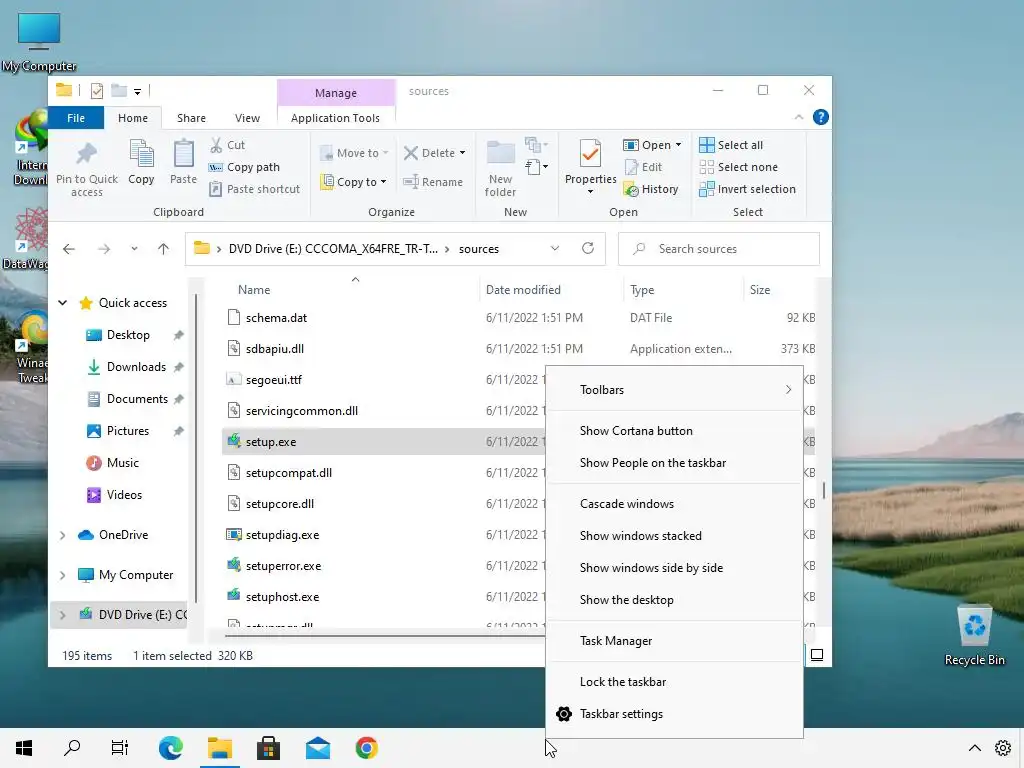Viewport: 1024px width, 768px height.
Task: Click the Search sources input box
Action: [x=718, y=249]
